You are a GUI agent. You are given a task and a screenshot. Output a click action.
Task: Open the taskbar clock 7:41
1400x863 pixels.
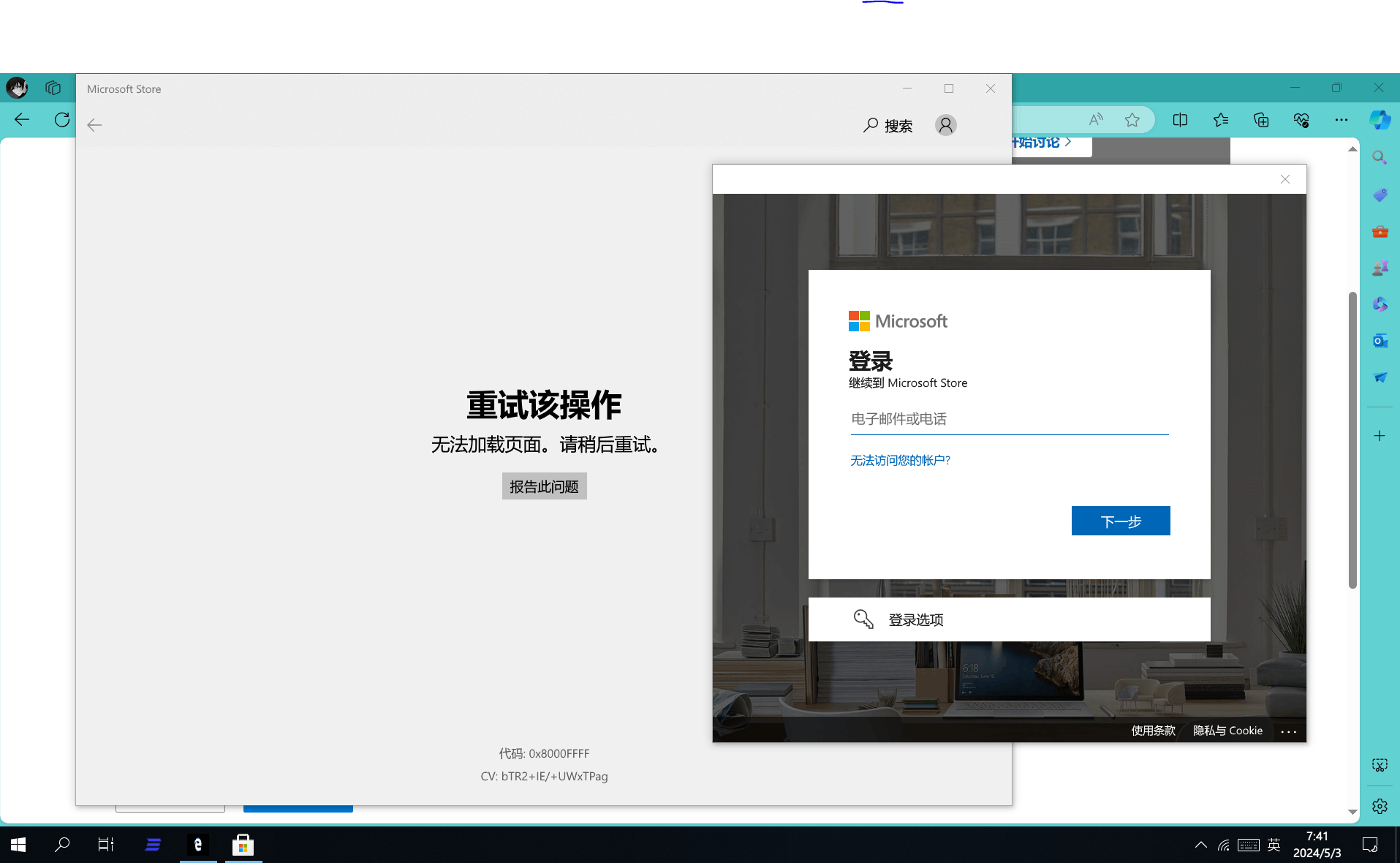(x=1317, y=845)
